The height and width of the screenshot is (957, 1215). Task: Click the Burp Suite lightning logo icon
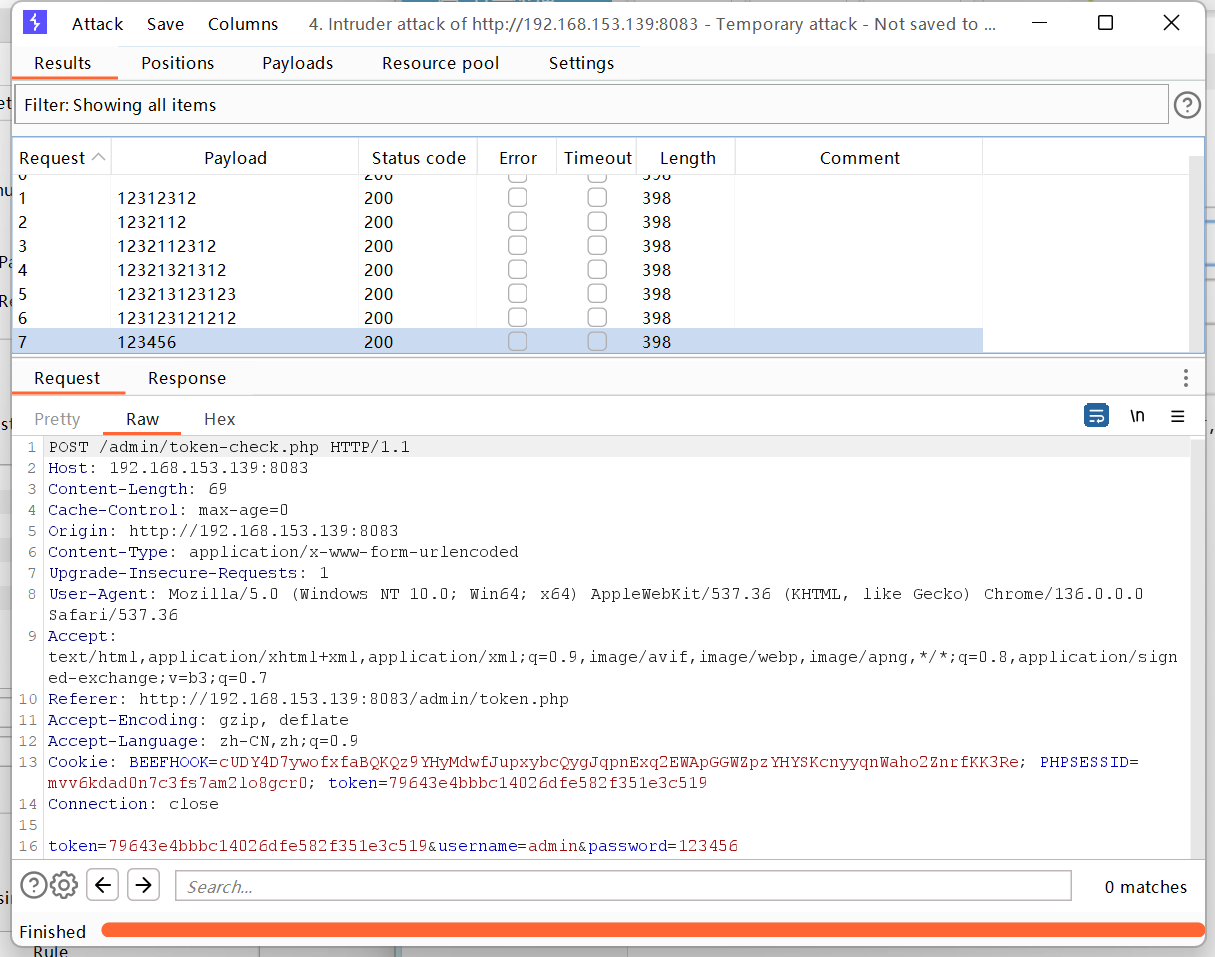click(35, 23)
